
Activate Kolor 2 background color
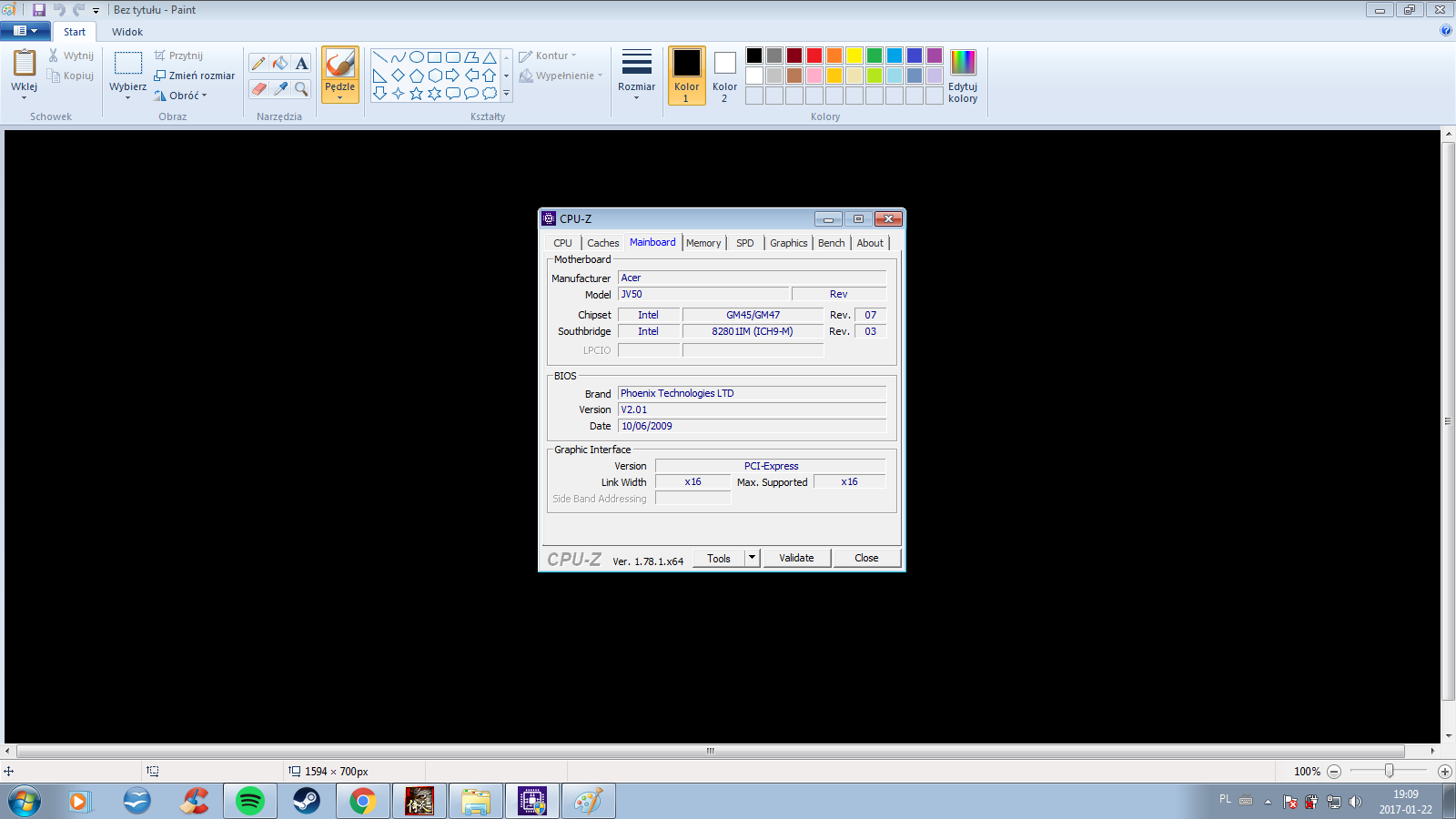(725, 76)
